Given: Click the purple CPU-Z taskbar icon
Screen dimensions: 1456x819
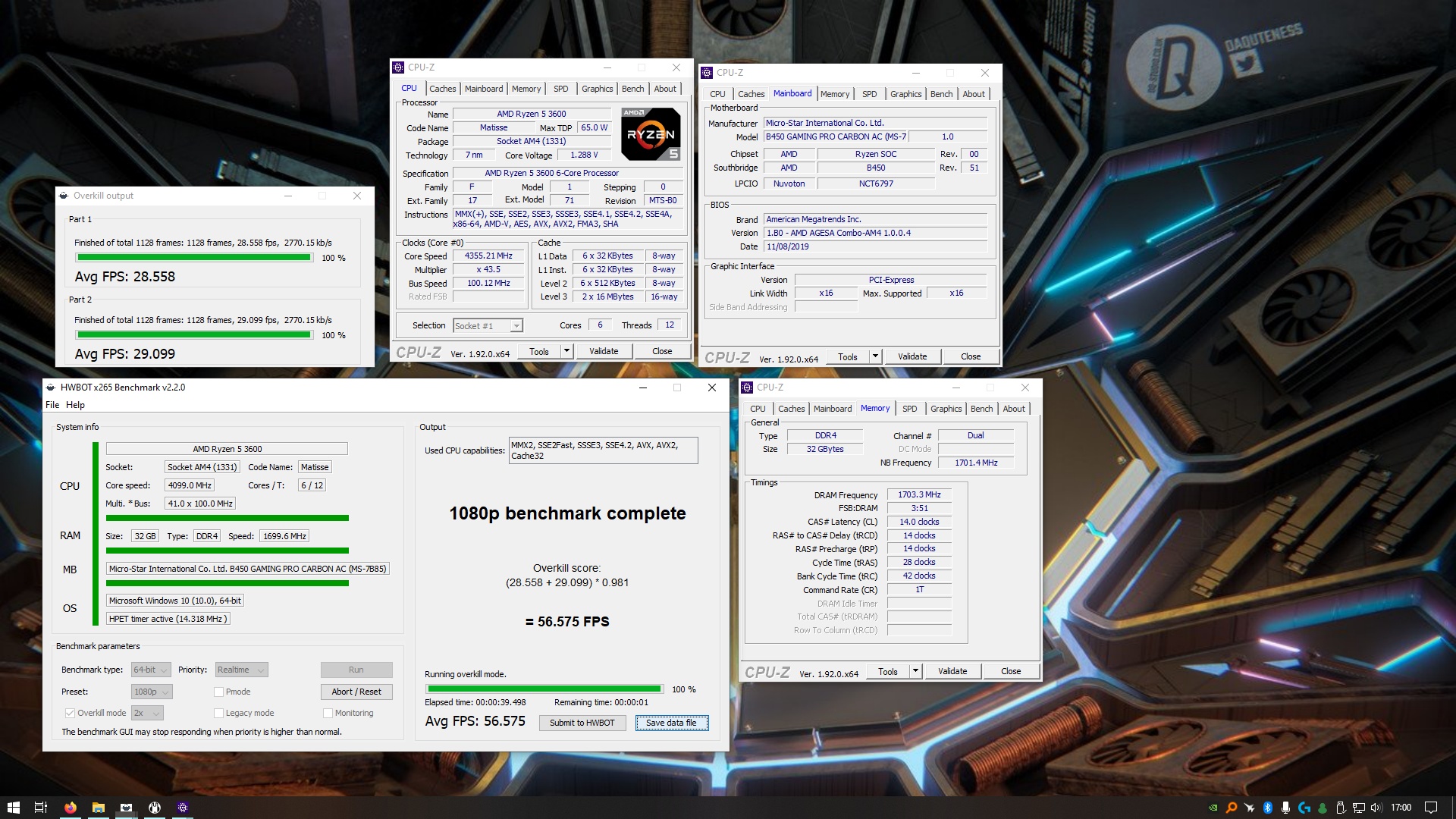Looking at the screenshot, I should pyautogui.click(x=182, y=807).
